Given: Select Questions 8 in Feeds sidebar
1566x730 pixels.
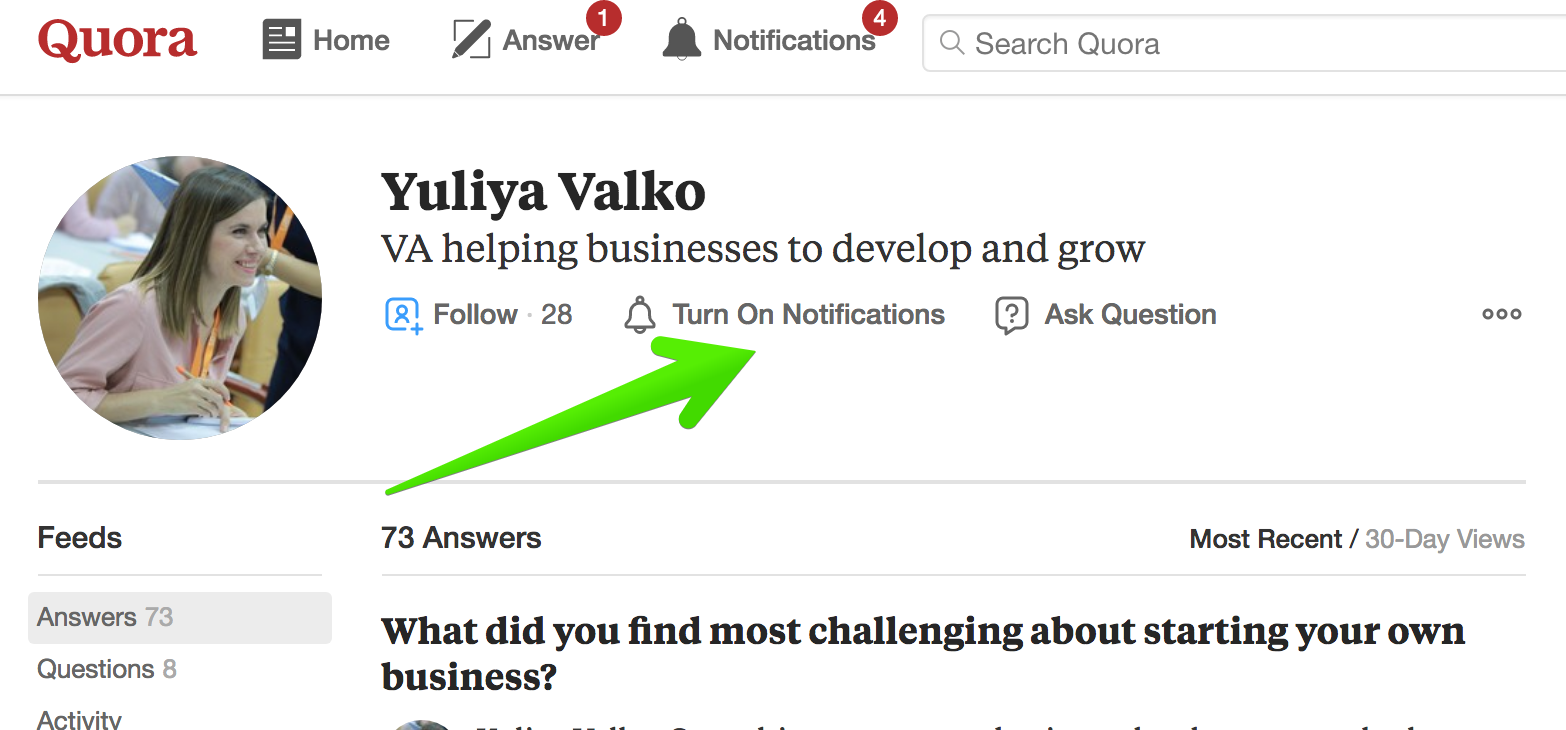Looking at the screenshot, I should pyautogui.click(x=107, y=669).
